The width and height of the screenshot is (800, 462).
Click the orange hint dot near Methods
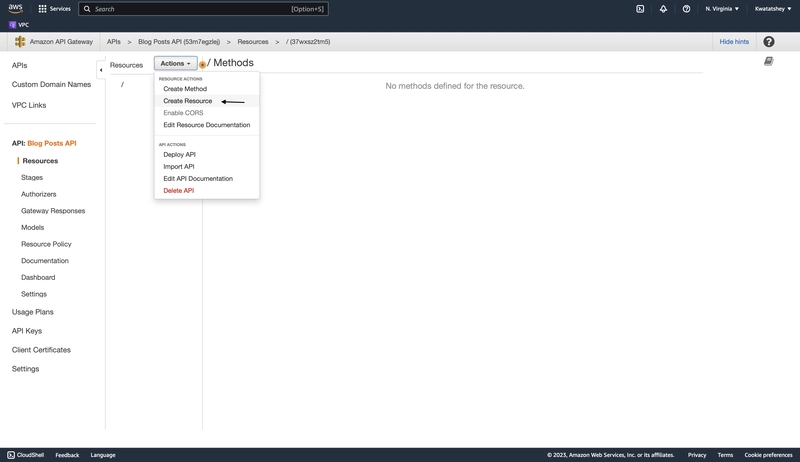click(203, 65)
